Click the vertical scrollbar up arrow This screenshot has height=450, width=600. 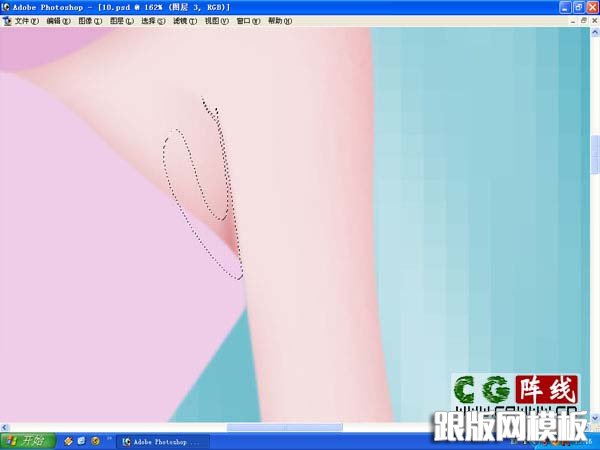tap(594, 32)
